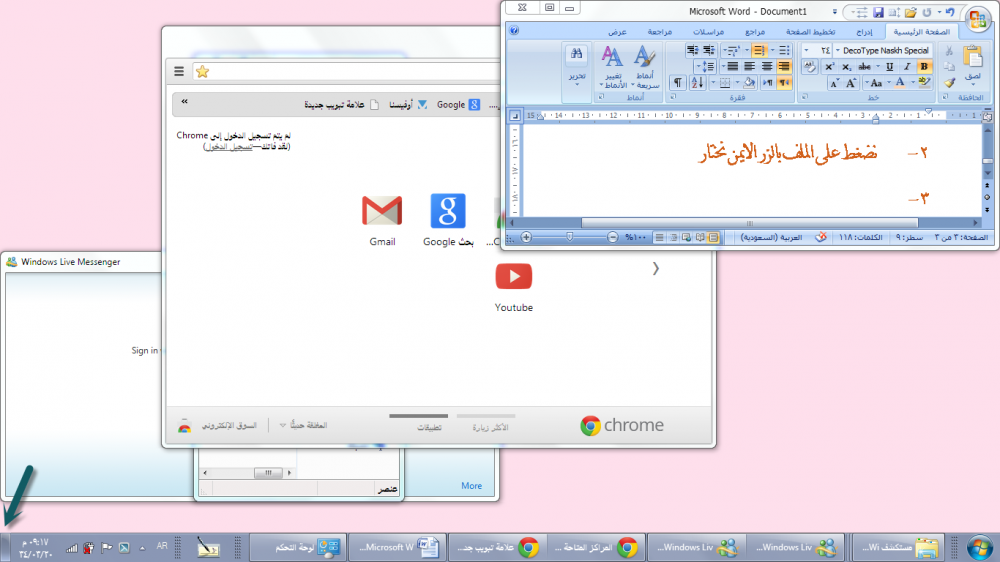Open Chrome's hamburger menu icon
The image size is (1000, 562).
179,71
